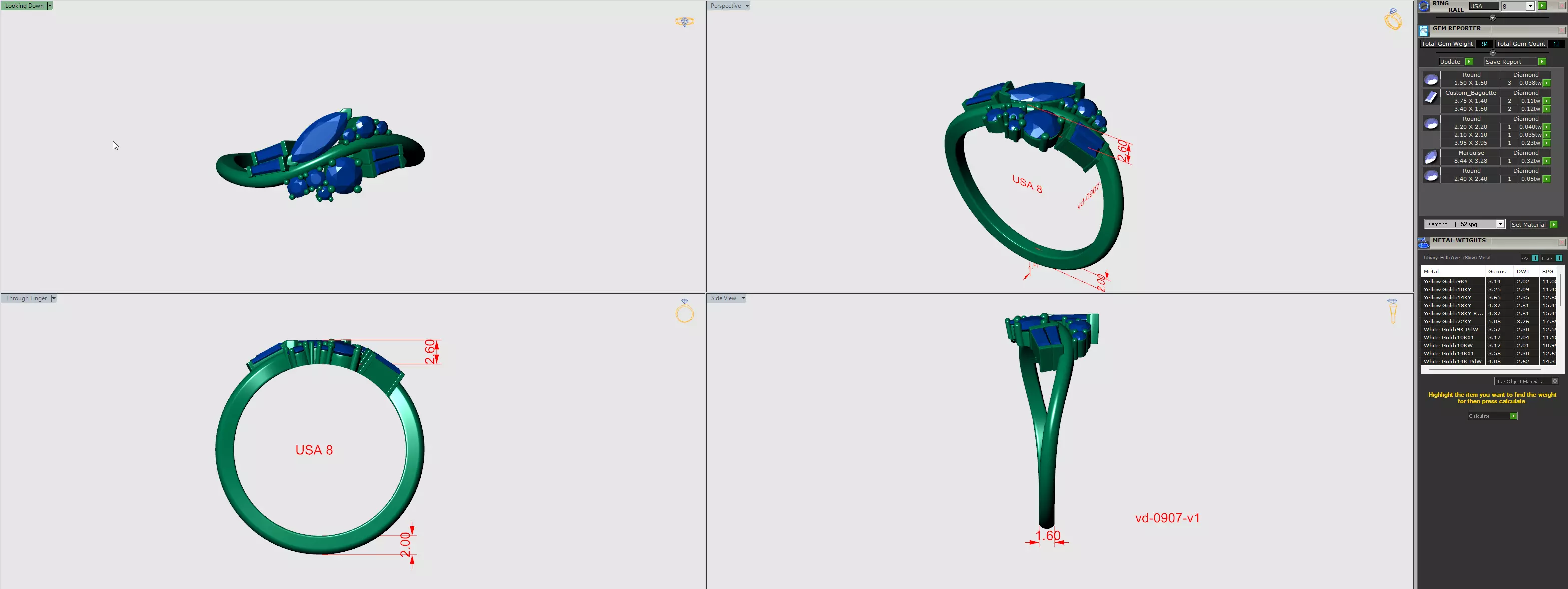This screenshot has height=589, width=1568.
Task: Select the Yellow Gold:9KY metal row
Action: pyautogui.click(x=1489, y=282)
